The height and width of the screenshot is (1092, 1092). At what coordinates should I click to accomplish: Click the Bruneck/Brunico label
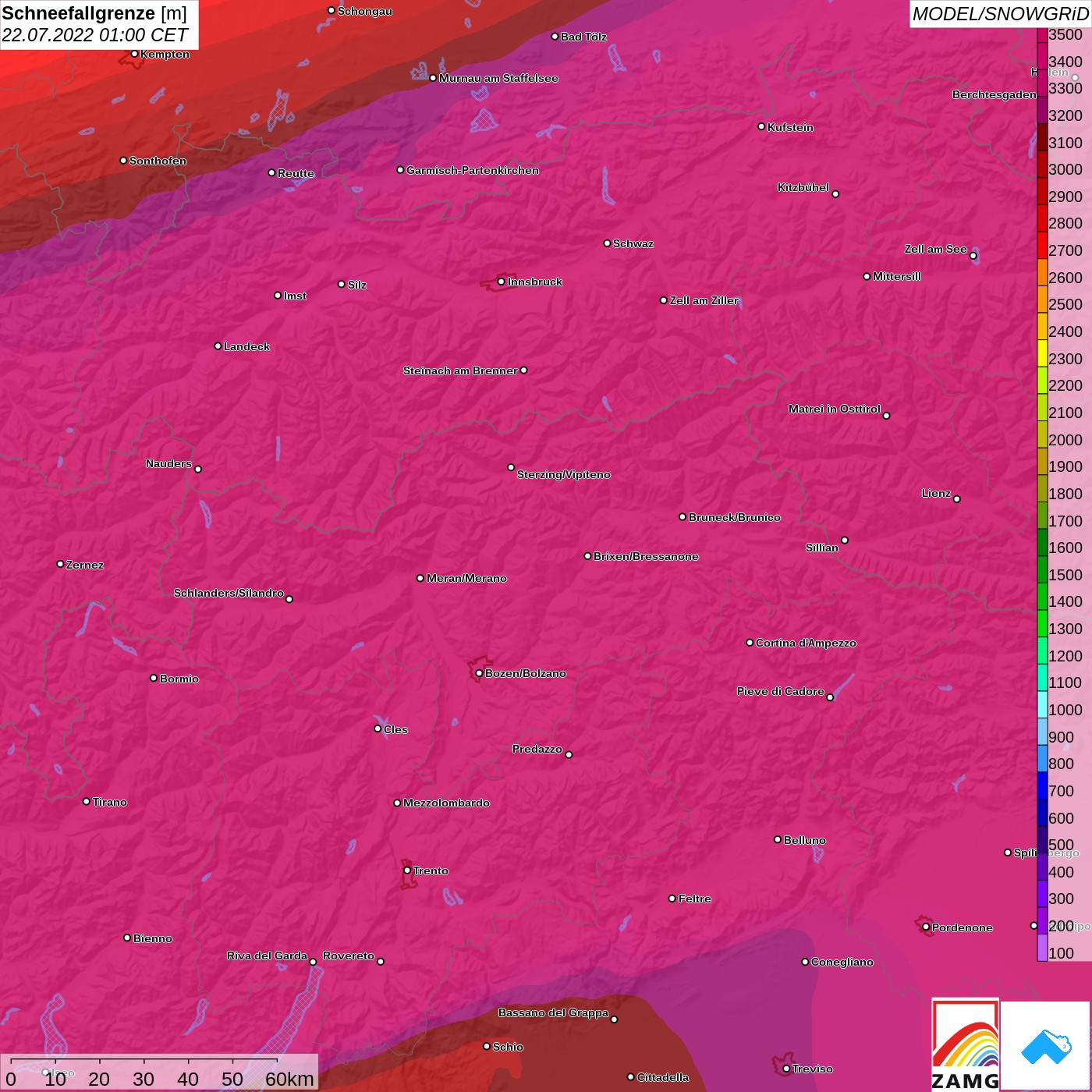(x=735, y=517)
